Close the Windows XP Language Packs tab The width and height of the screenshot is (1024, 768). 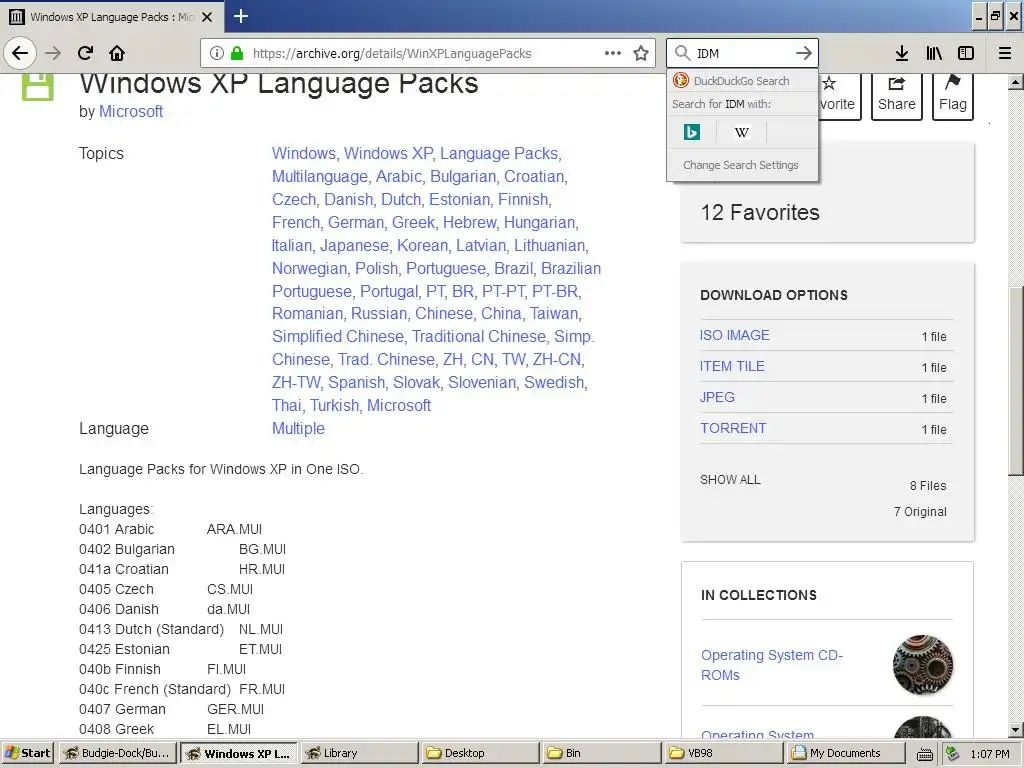pyautogui.click(x=207, y=17)
